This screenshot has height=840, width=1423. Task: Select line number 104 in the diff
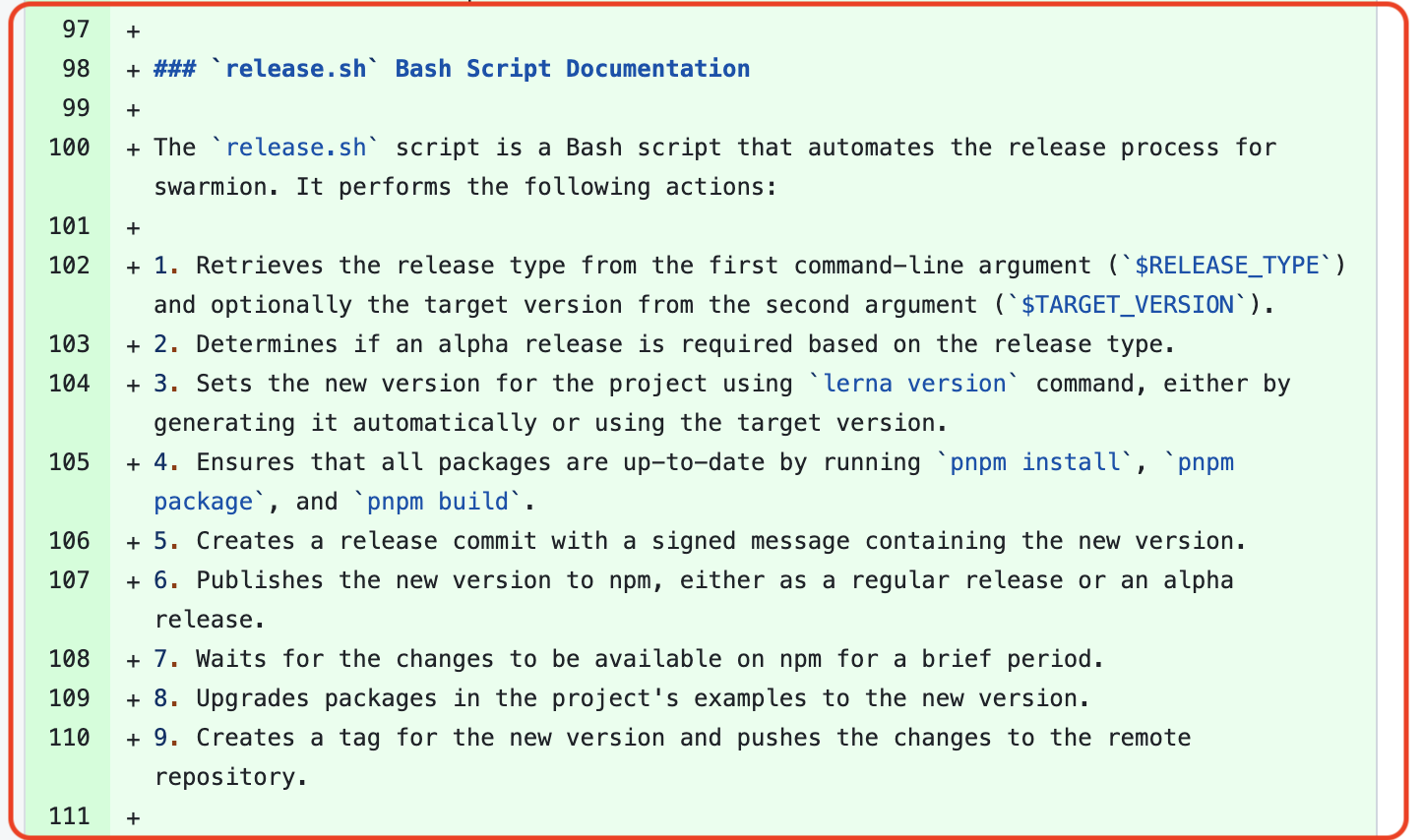(69, 384)
